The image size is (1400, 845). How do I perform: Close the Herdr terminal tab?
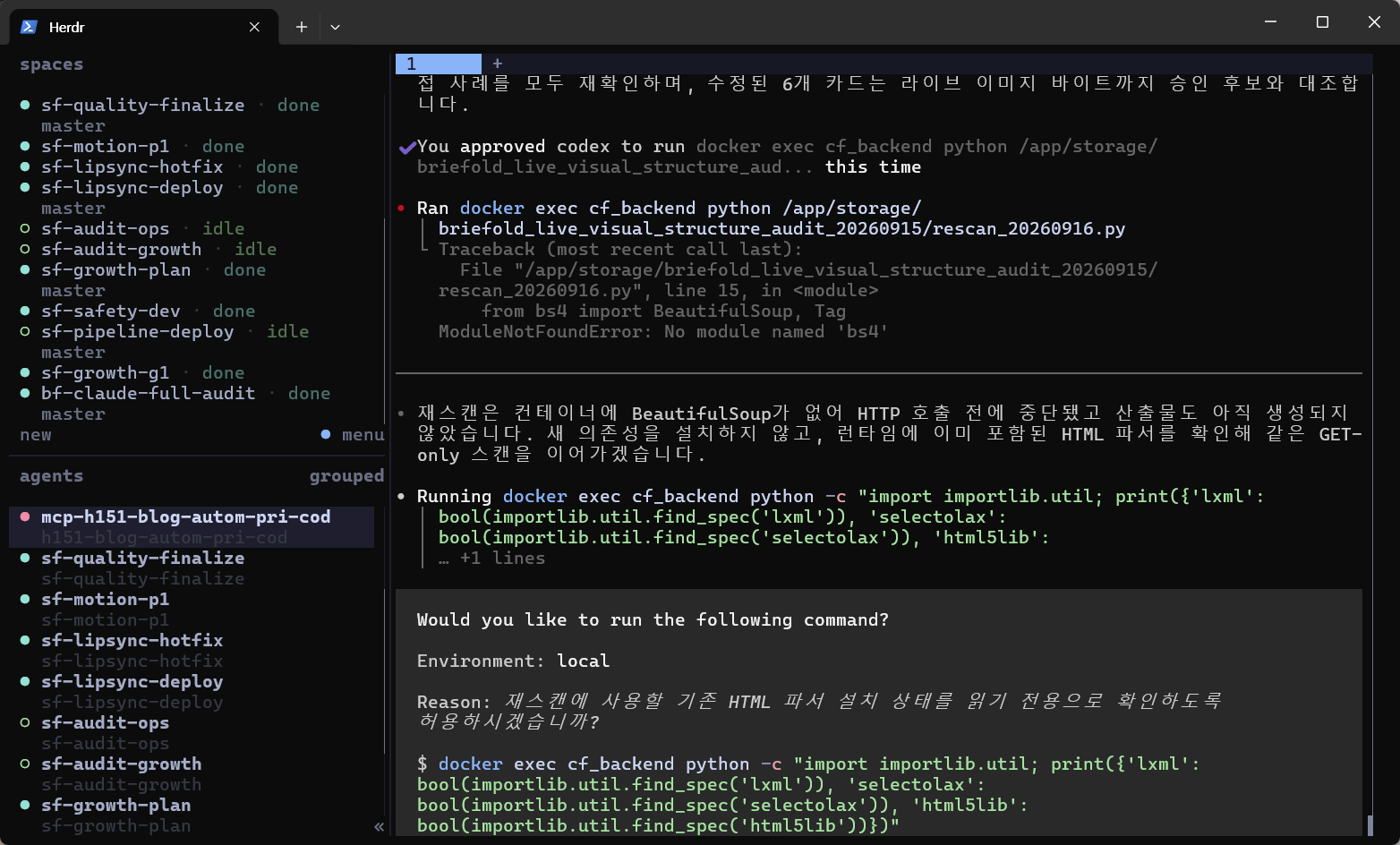tap(254, 27)
